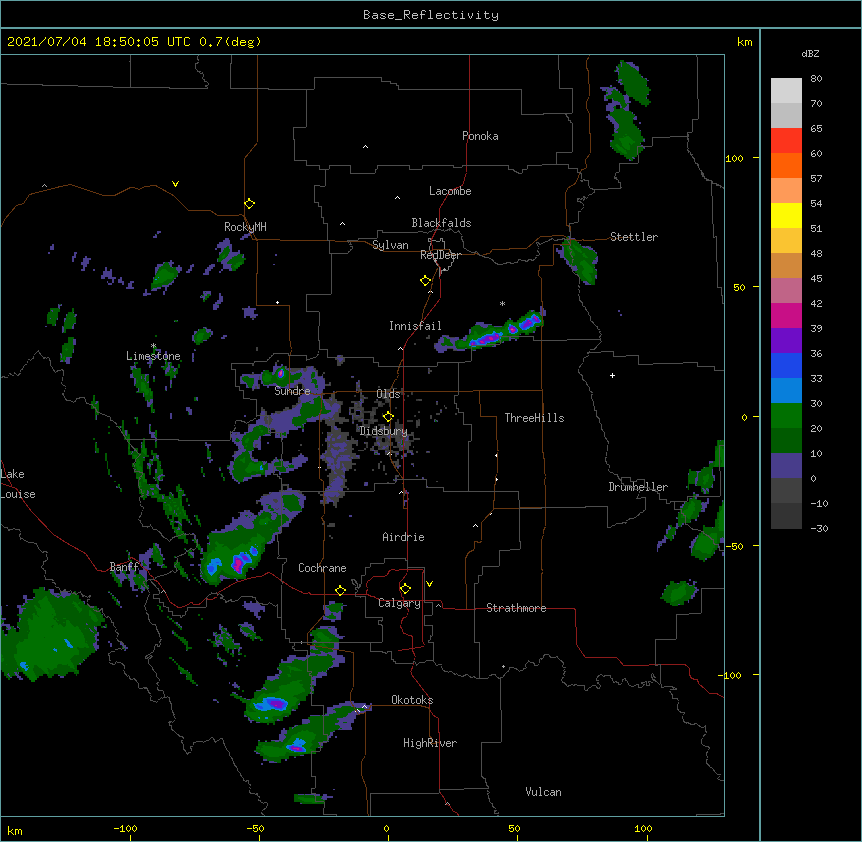Screen dimensions: 862x842
Task: Click the HighRiver label
Action: 430,743
